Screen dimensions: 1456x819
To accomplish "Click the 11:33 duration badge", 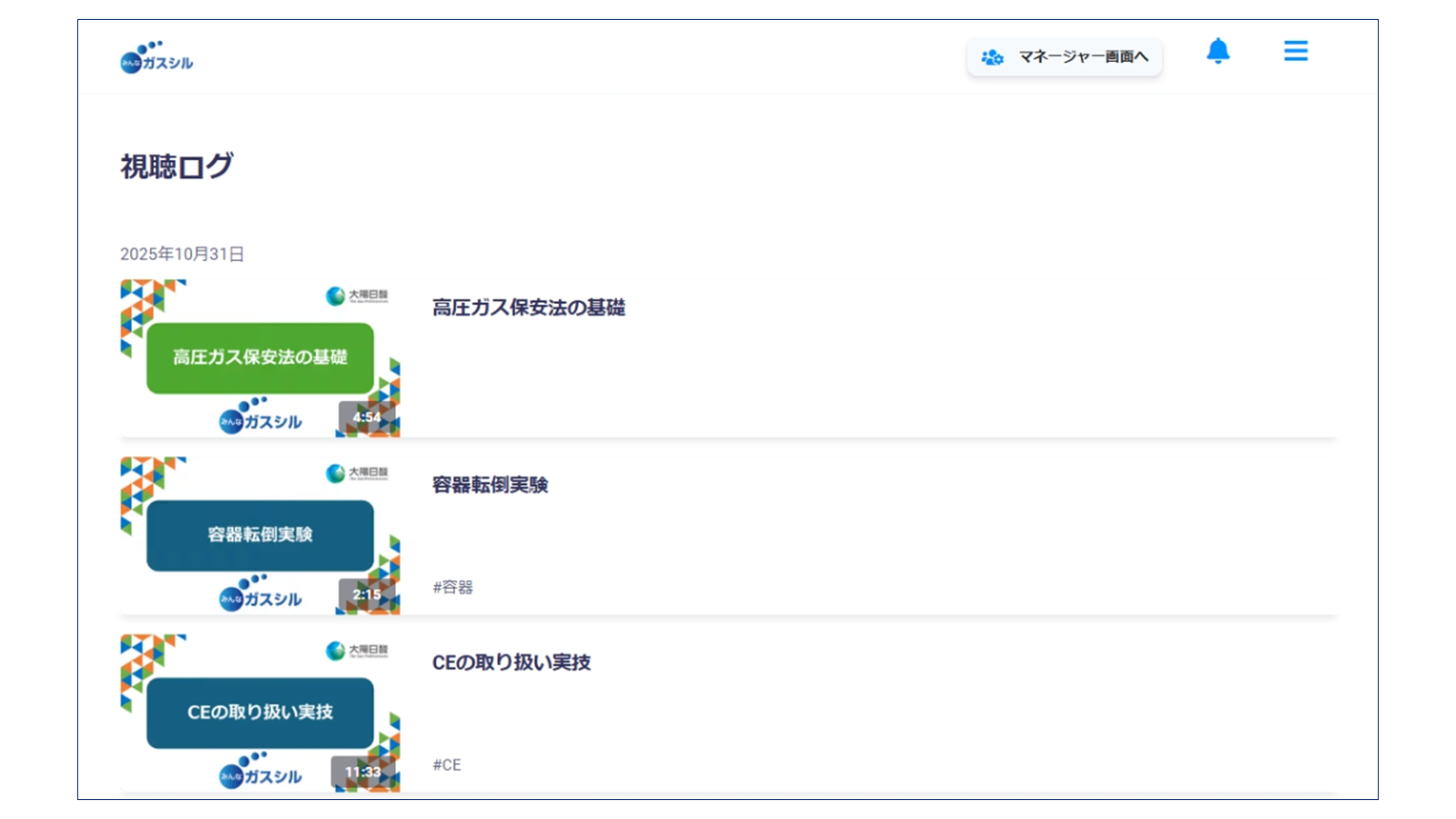I will pyautogui.click(x=363, y=771).
